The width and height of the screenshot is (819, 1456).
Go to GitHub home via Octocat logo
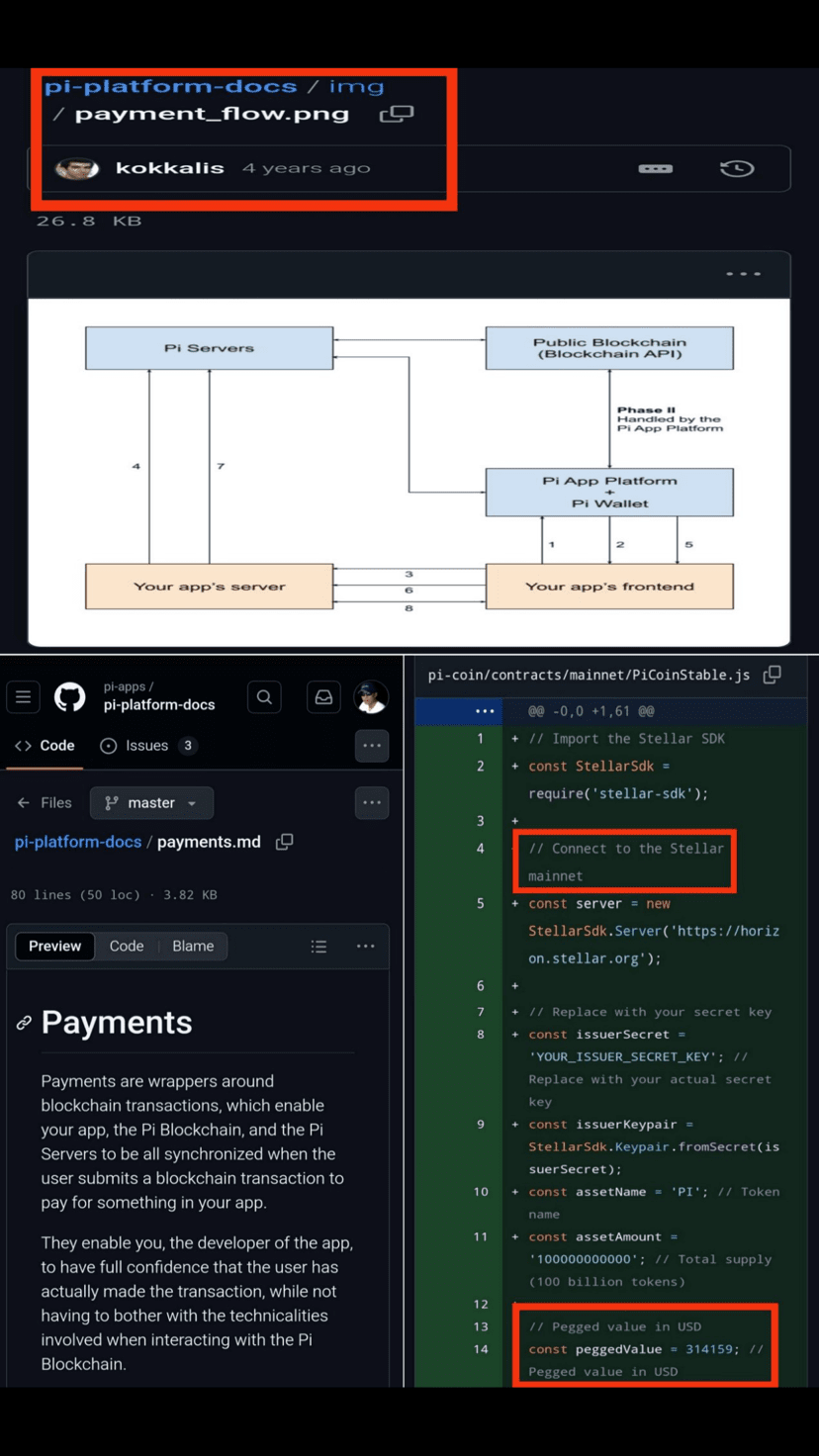tap(69, 697)
